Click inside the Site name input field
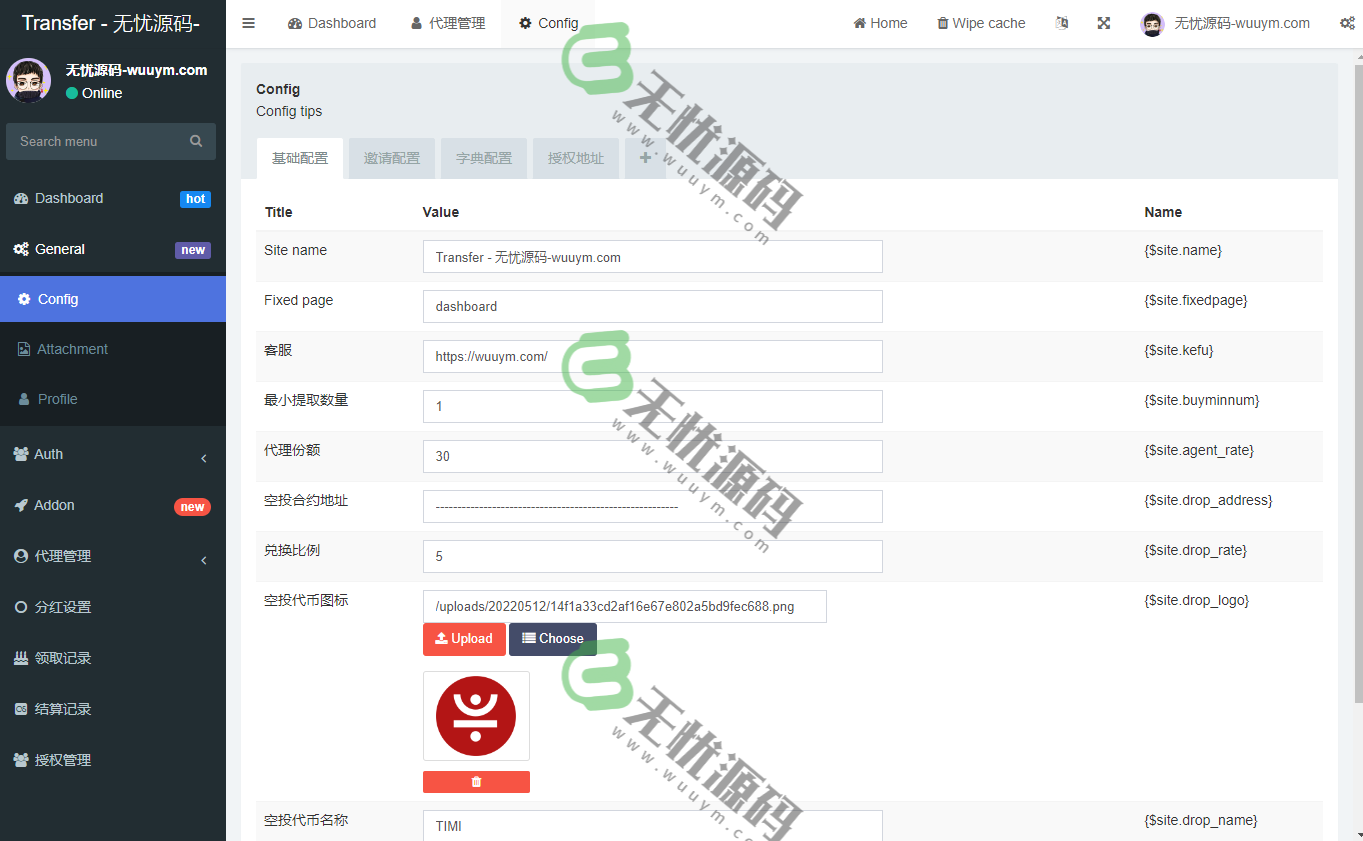This screenshot has height=841, width=1363. coord(652,256)
